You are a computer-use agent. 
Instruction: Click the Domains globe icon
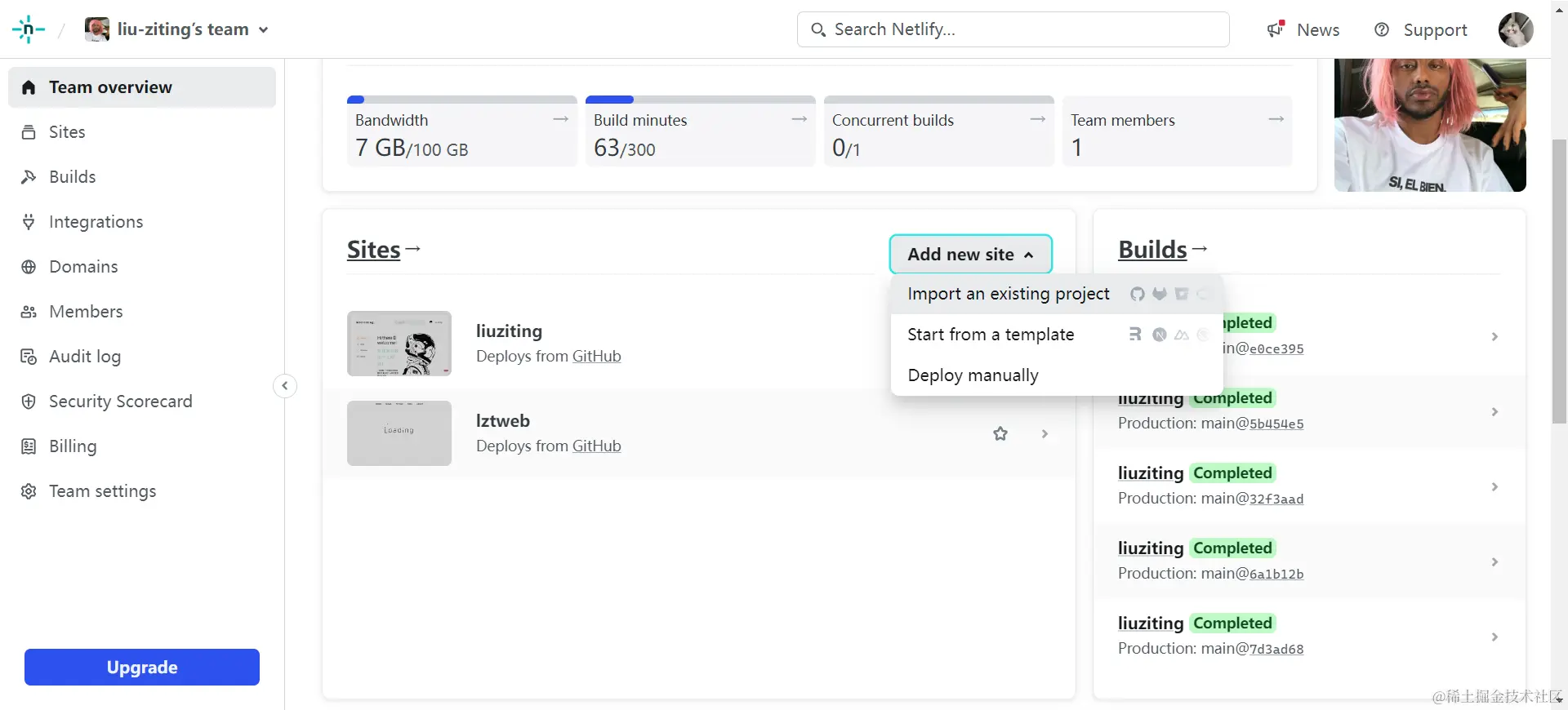coord(29,267)
